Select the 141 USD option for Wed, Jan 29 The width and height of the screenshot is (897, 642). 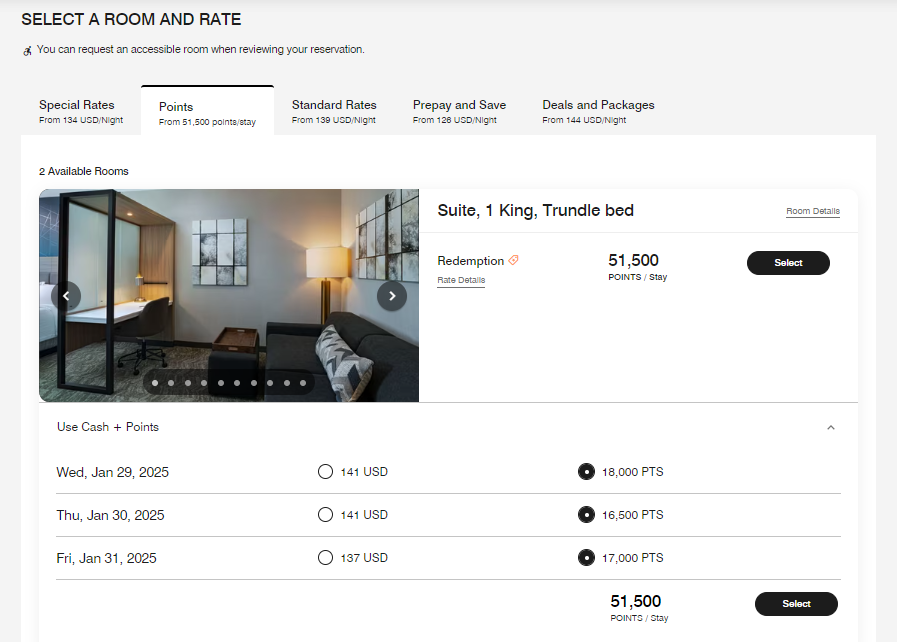[x=325, y=471]
